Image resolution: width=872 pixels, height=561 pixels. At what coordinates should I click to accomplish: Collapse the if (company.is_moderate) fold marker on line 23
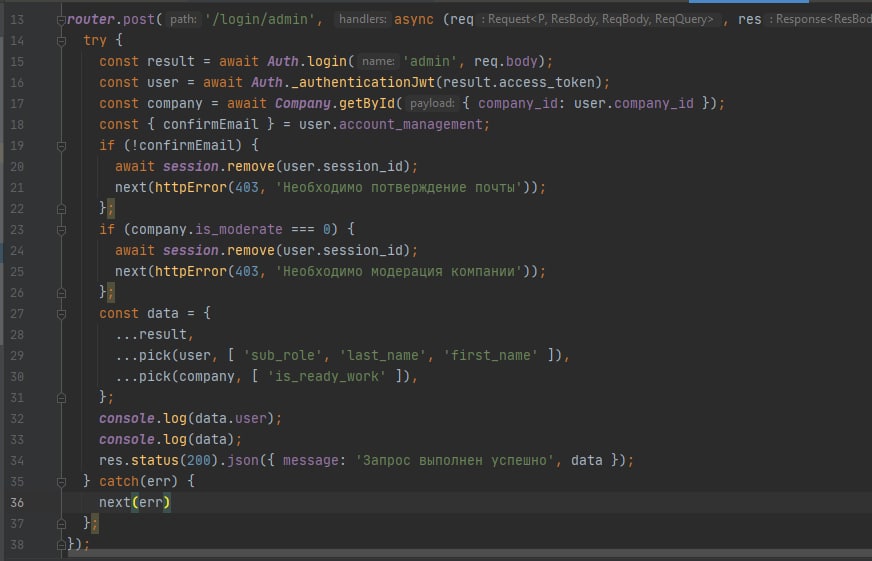pyautogui.click(x=61, y=230)
